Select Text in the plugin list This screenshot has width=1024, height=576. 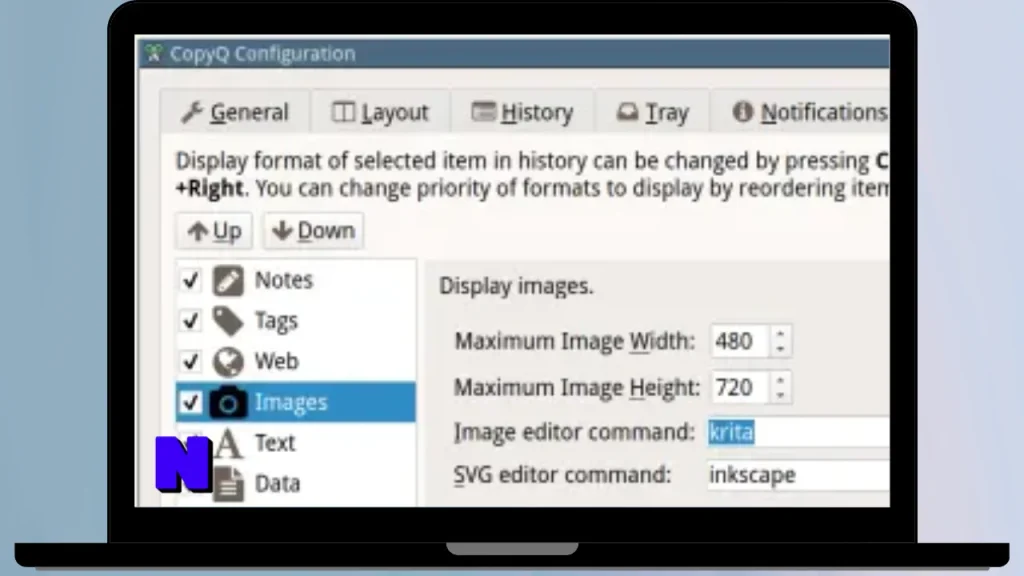(295, 443)
